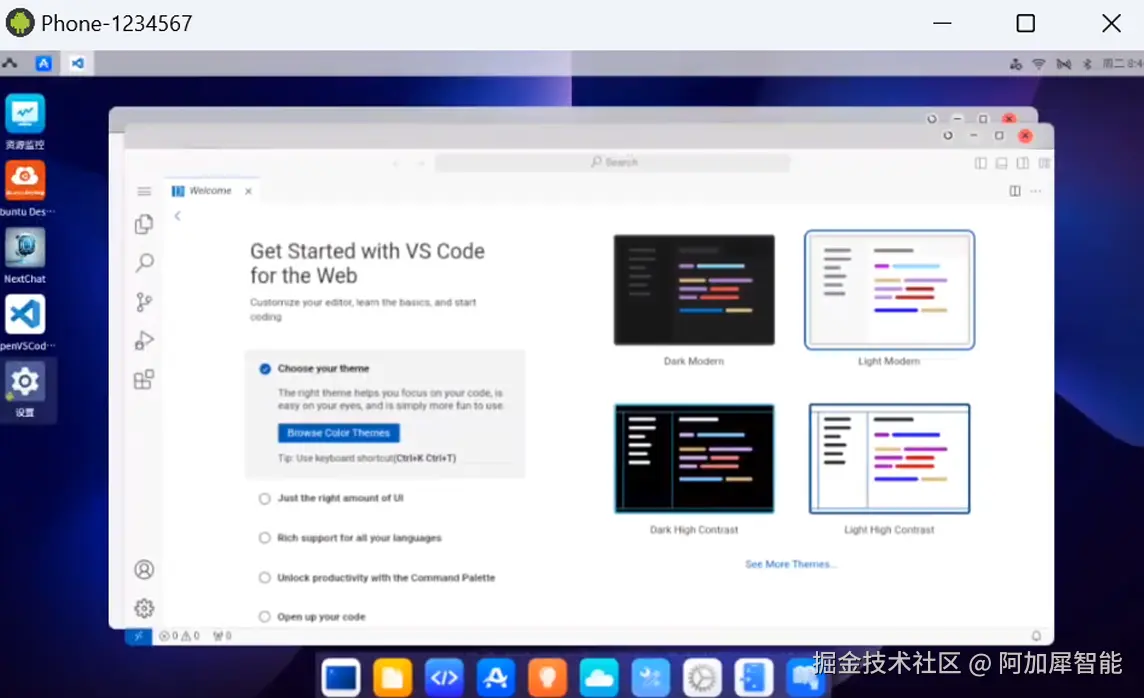This screenshot has width=1144, height=698.
Task: Click Browse Color Themes button
Action: (339, 433)
